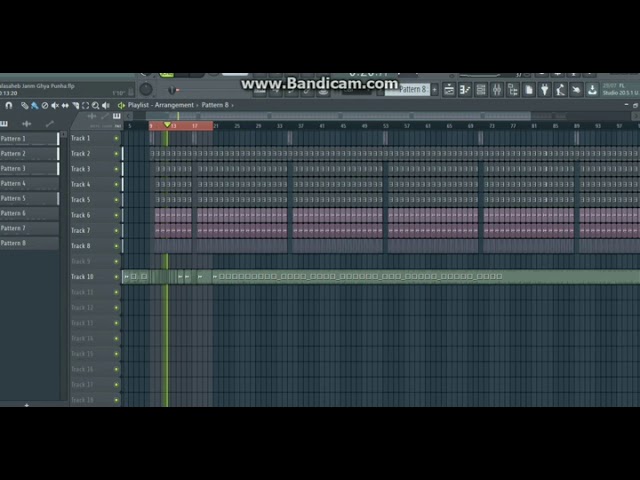Screen dimensions: 640x480
Task: Show automation clips via line icon in picker
Action: pyautogui.click(x=50, y=123)
